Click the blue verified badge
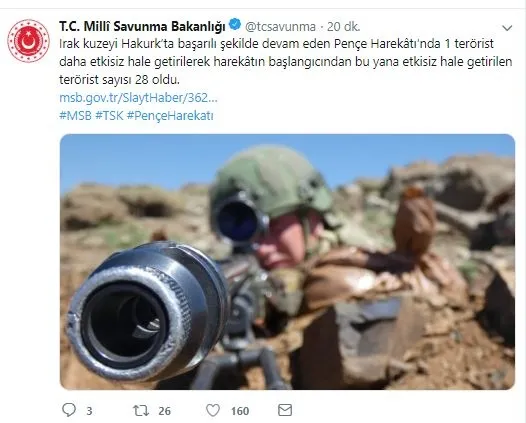Viewport: 526px width, 423px height. click(x=235, y=24)
